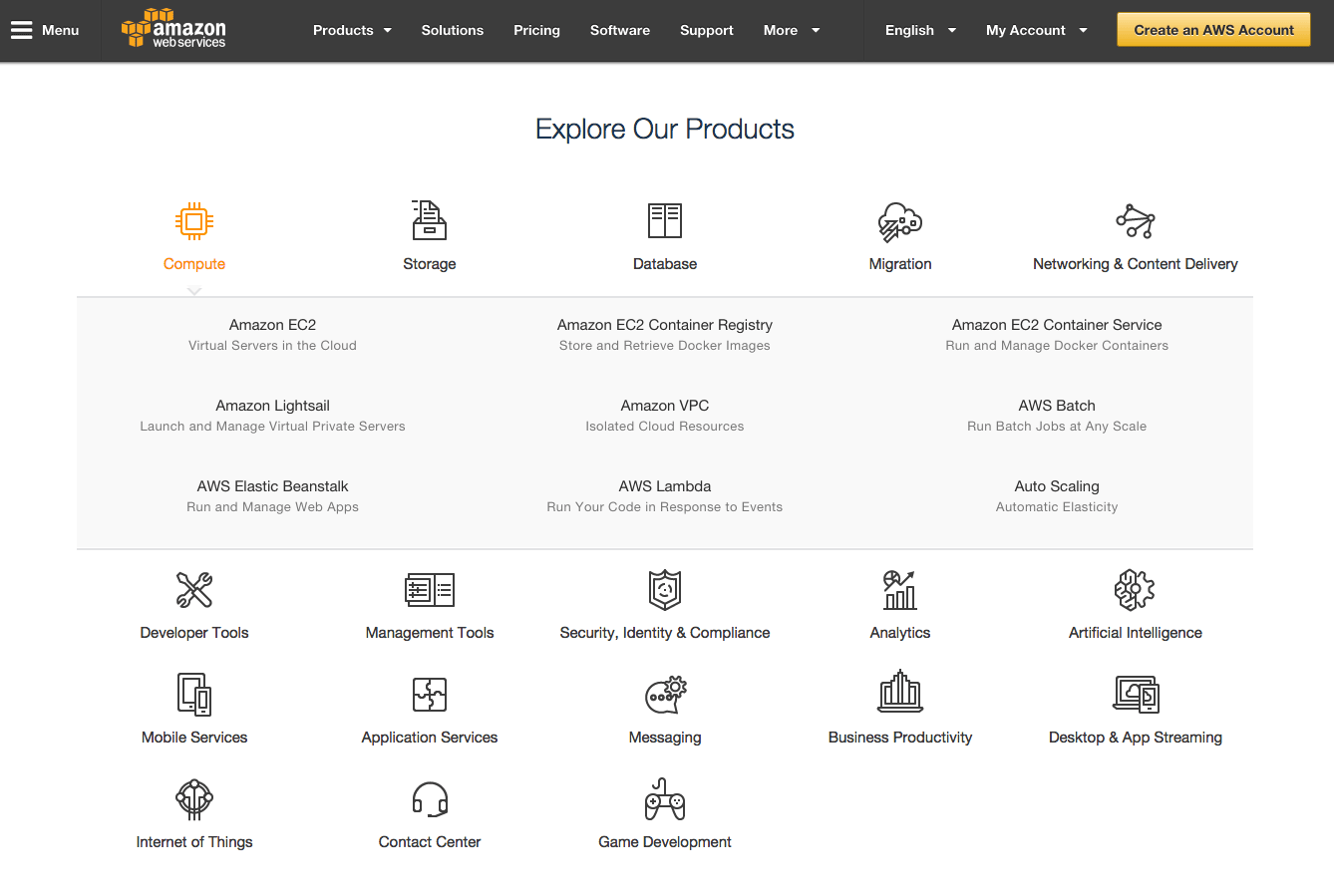1334x896 pixels.
Task: Open the Messaging speech bubble icon
Action: click(665, 695)
